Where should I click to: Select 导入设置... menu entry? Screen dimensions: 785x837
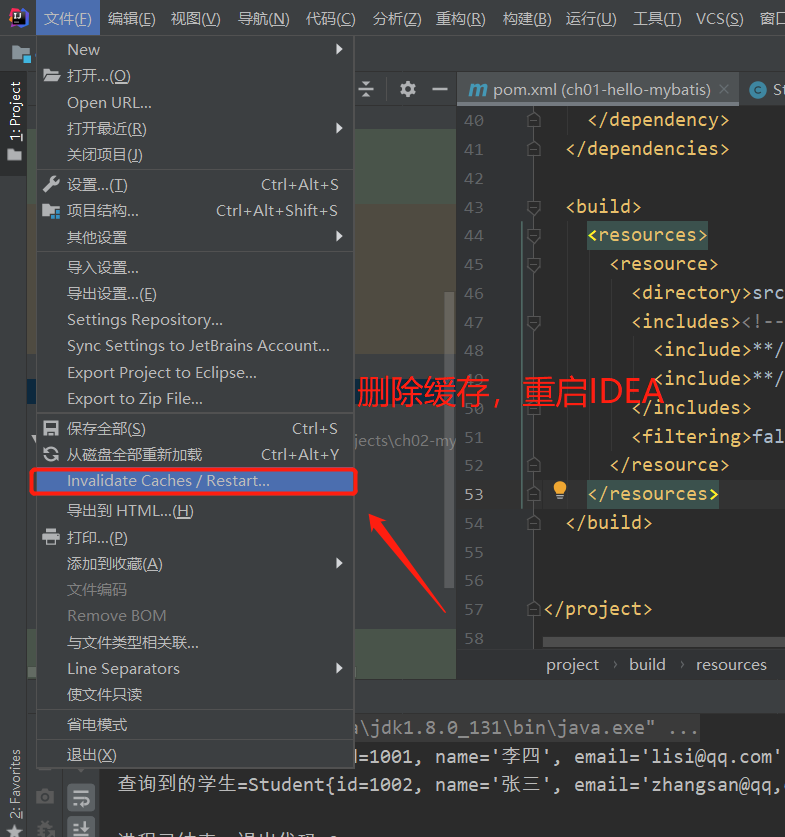[x=195, y=267]
